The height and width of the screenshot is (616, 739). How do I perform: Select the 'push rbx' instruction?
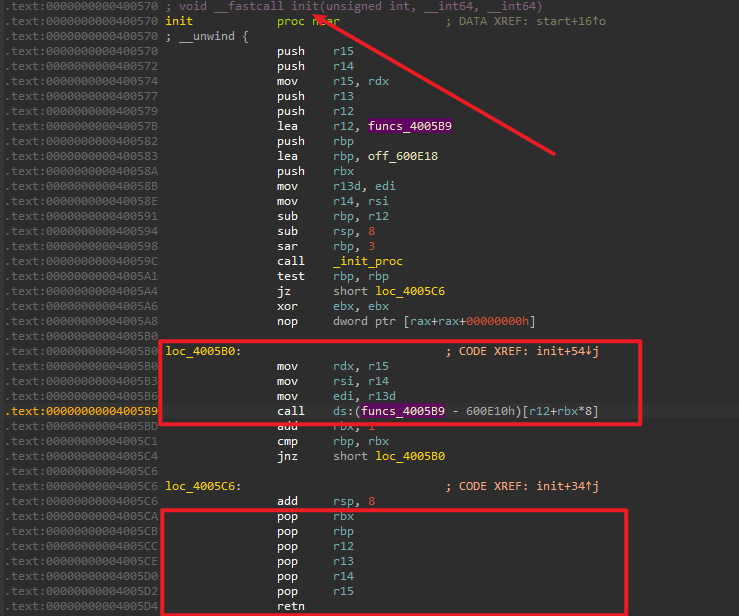[x=315, y=171]
